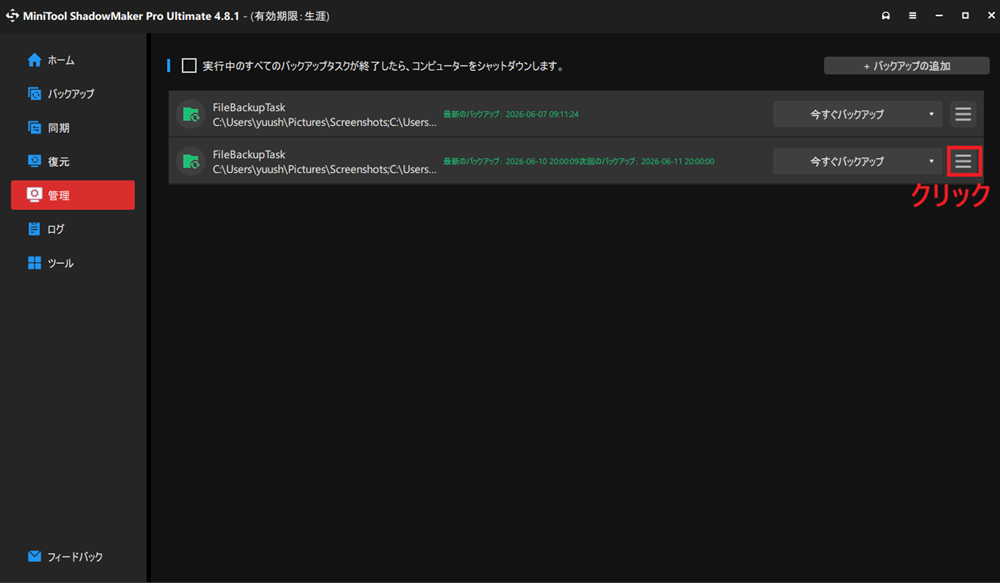Open the hamburger menu for the 2026-06-07 task
Viewport: 1000px width, 583px height.
point(963,114)
